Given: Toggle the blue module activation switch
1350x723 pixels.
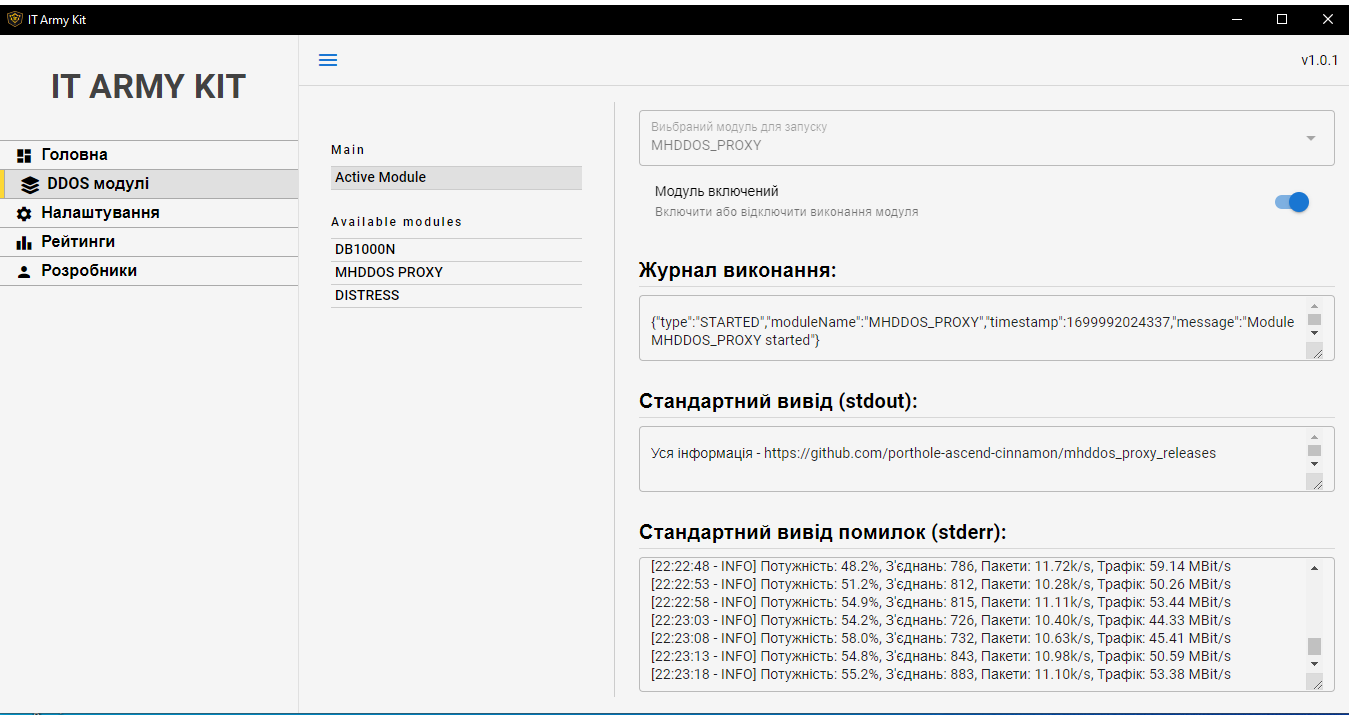Looking at the screenshot, I should coord(1293,202).
